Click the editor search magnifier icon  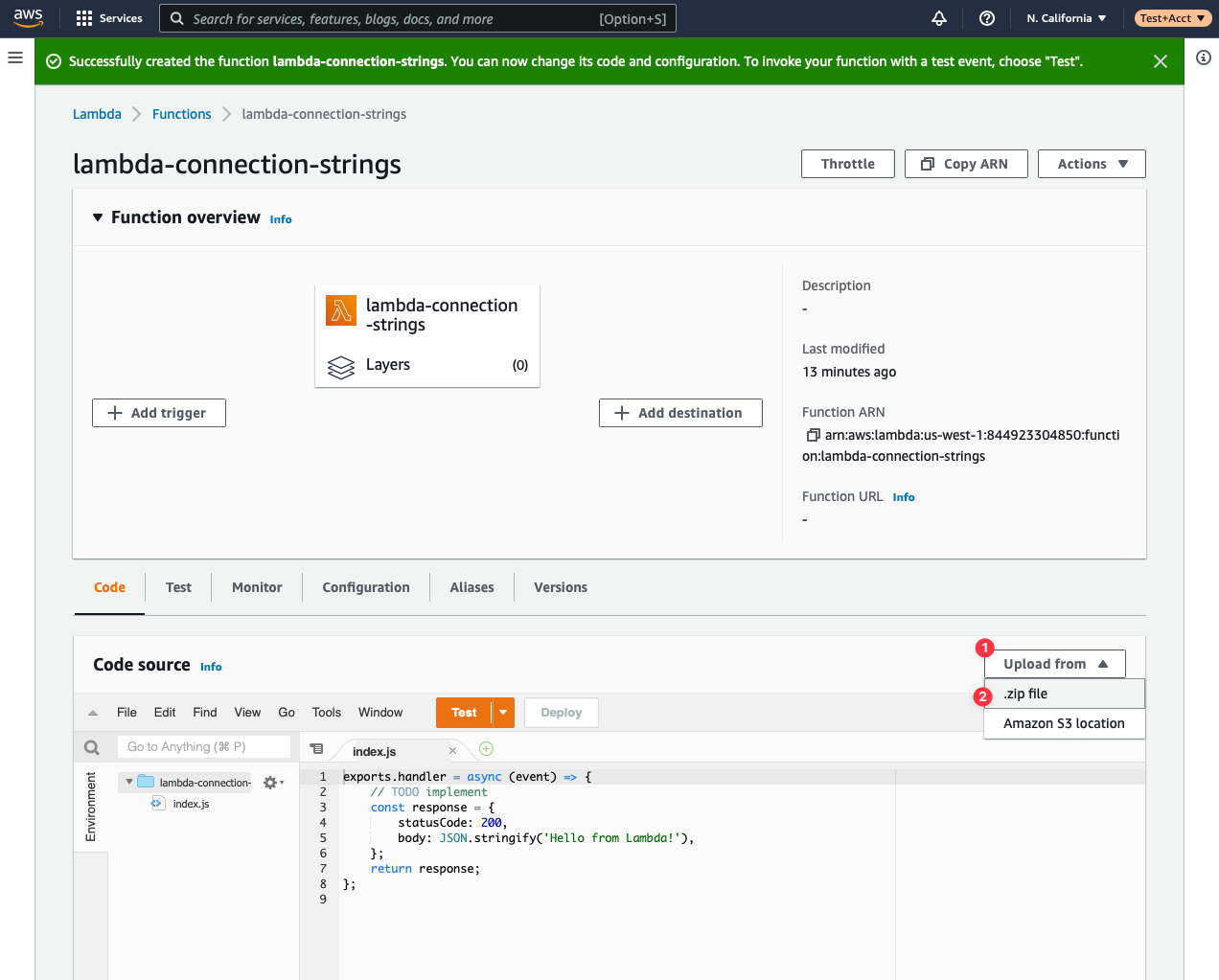tap(92, 747)
